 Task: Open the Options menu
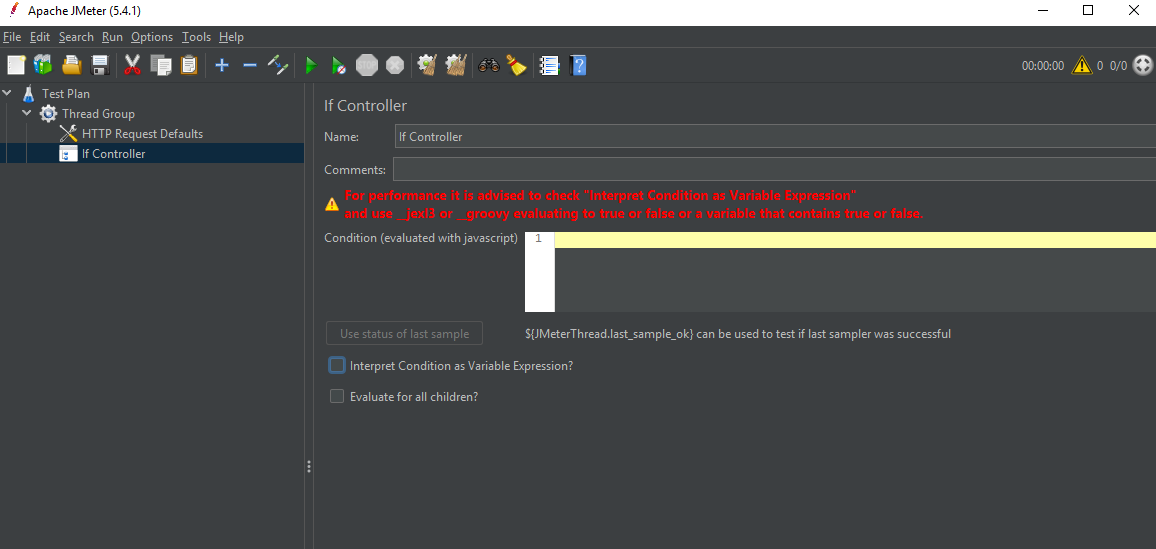152,37
